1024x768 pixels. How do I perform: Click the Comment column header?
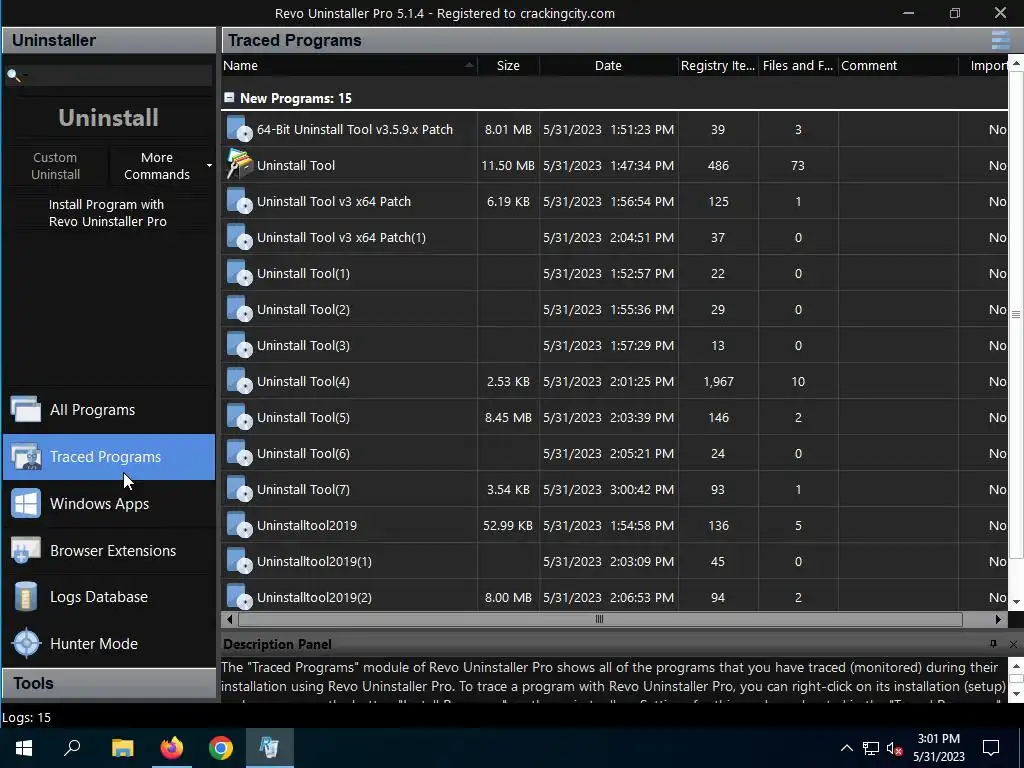[x=898, y=65]
